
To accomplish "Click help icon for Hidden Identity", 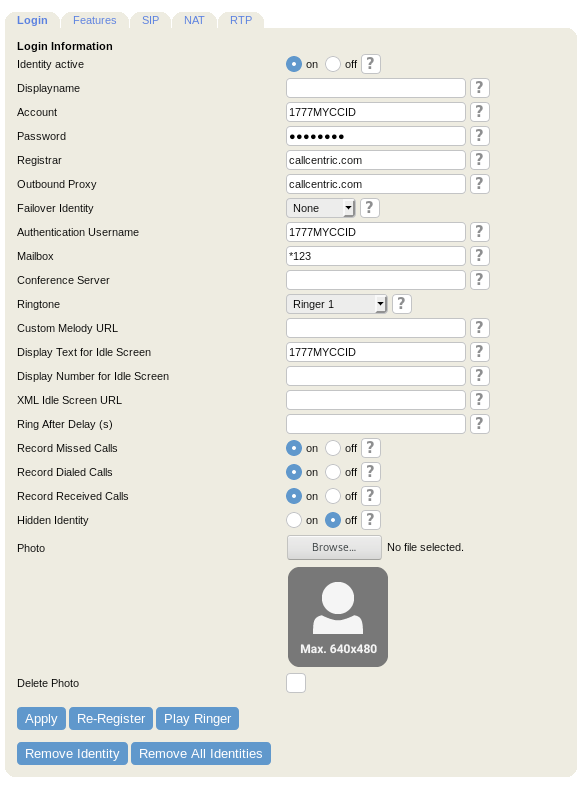I will [x=370, y=520].
